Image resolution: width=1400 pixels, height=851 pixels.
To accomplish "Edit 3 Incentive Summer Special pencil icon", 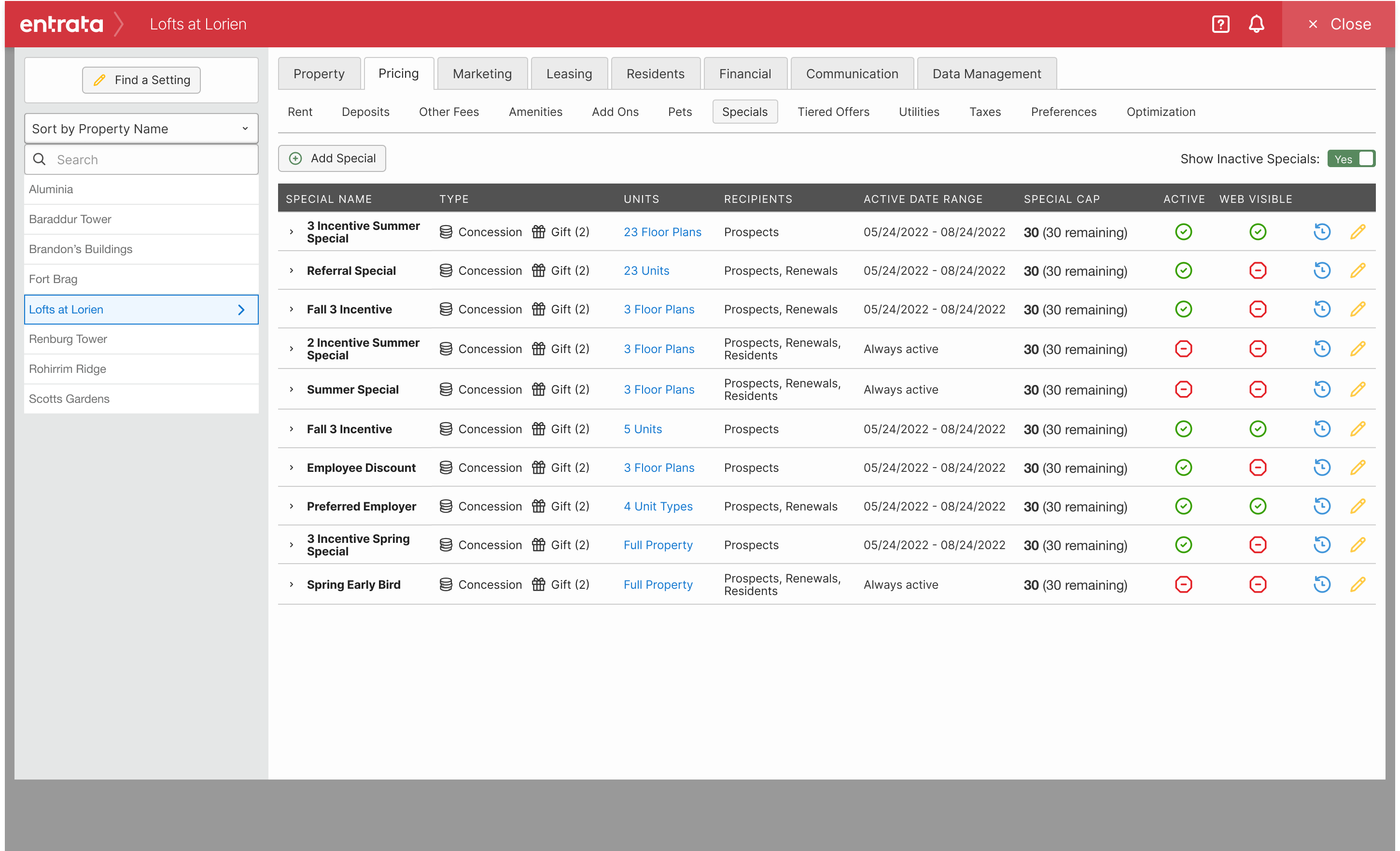I will 1358,232.
